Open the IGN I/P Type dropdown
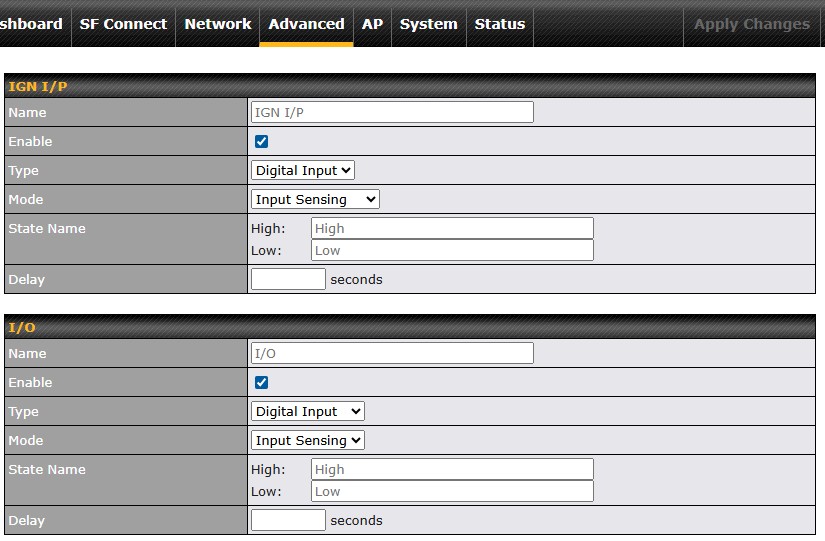Viewport: 825px width, 541px height. click(303, 171)
